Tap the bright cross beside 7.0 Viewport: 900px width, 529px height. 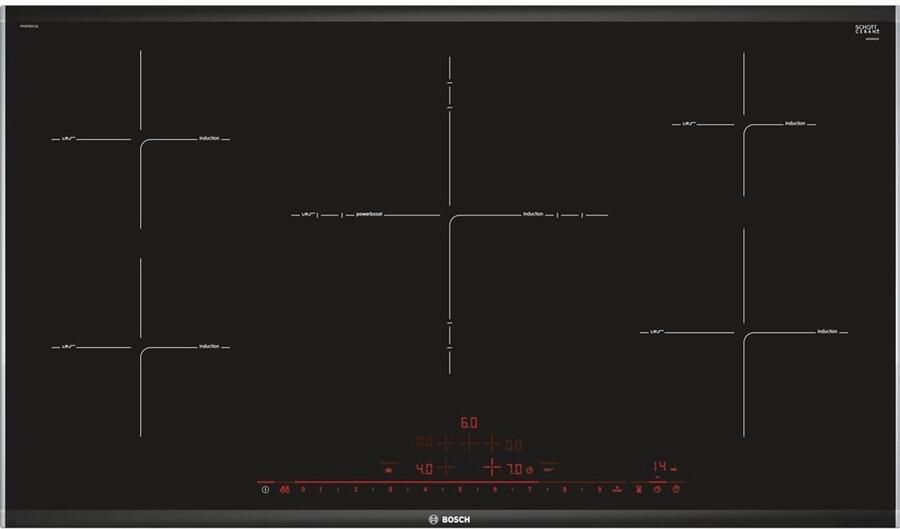click(492, 468)
